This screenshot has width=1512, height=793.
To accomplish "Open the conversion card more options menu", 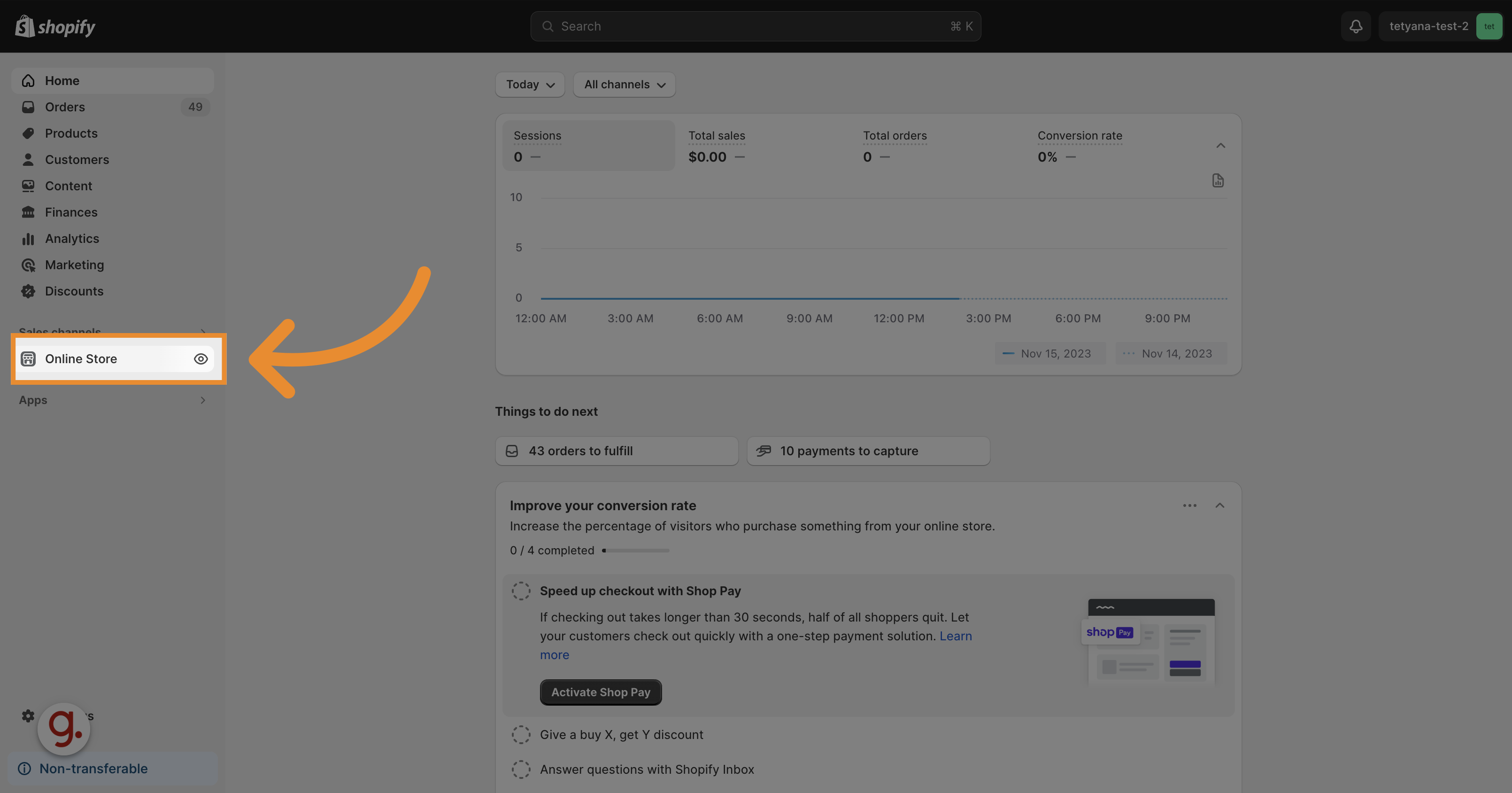I will 1190,506.
